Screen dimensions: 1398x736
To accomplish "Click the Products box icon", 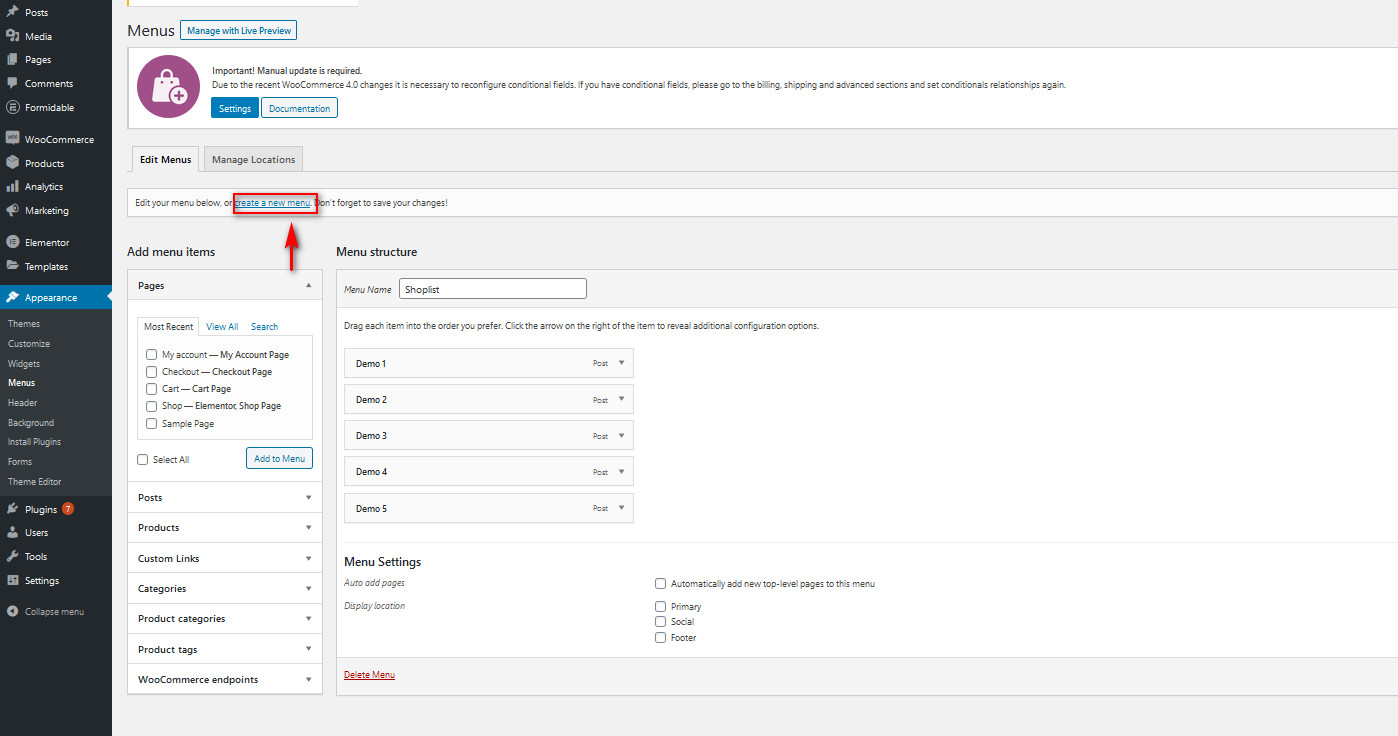I will (x=12, y=163).
